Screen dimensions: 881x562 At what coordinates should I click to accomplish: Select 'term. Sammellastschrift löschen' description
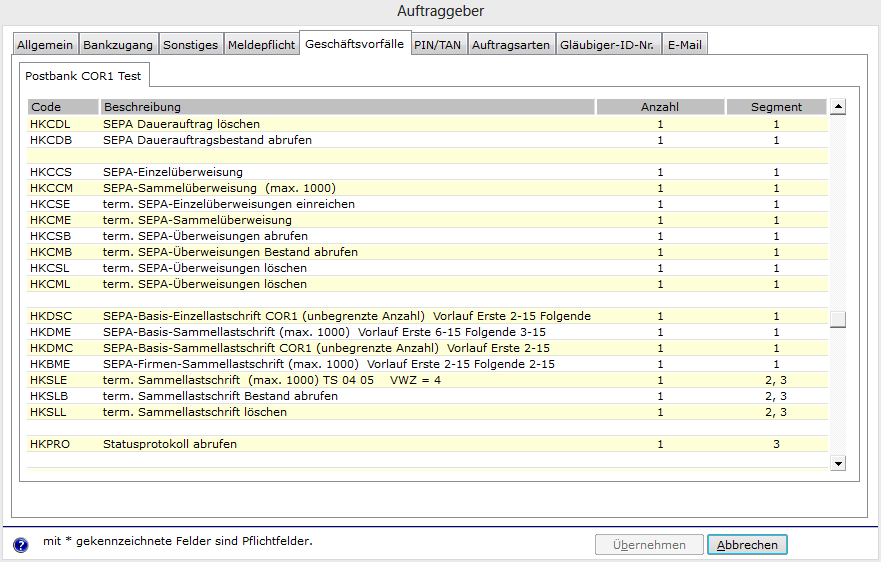pyautogui.click(x=195, y=412)
